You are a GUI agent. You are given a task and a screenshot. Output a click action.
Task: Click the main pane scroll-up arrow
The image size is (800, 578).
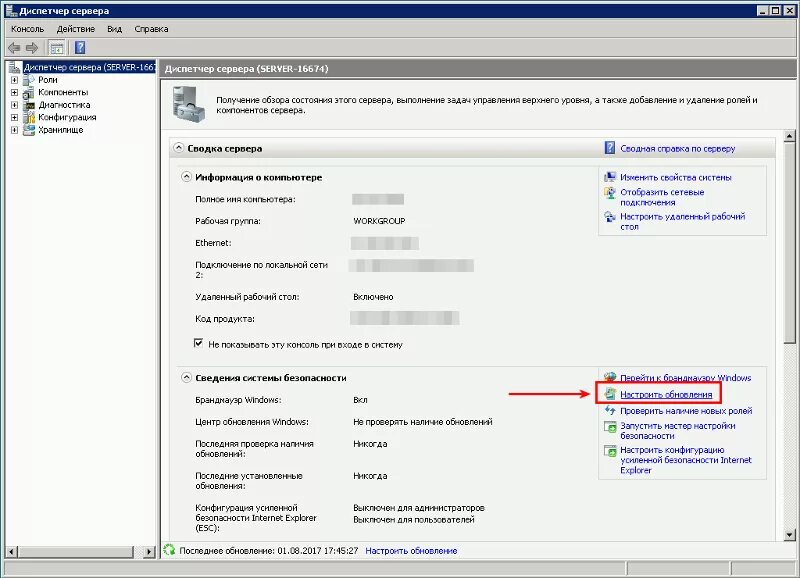tap(789, 136)
